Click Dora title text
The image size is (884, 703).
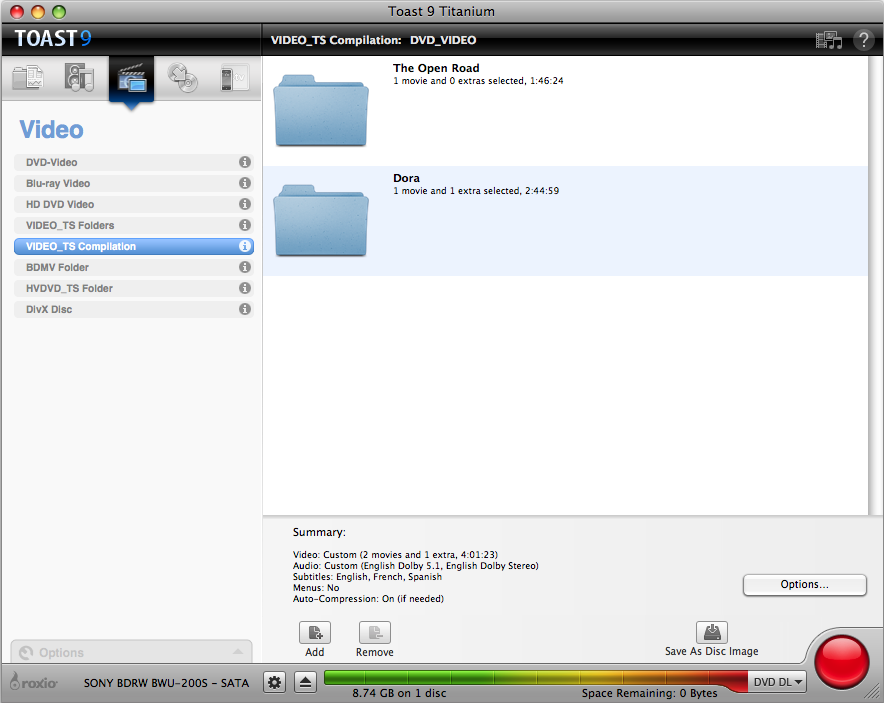pos(406,178)
